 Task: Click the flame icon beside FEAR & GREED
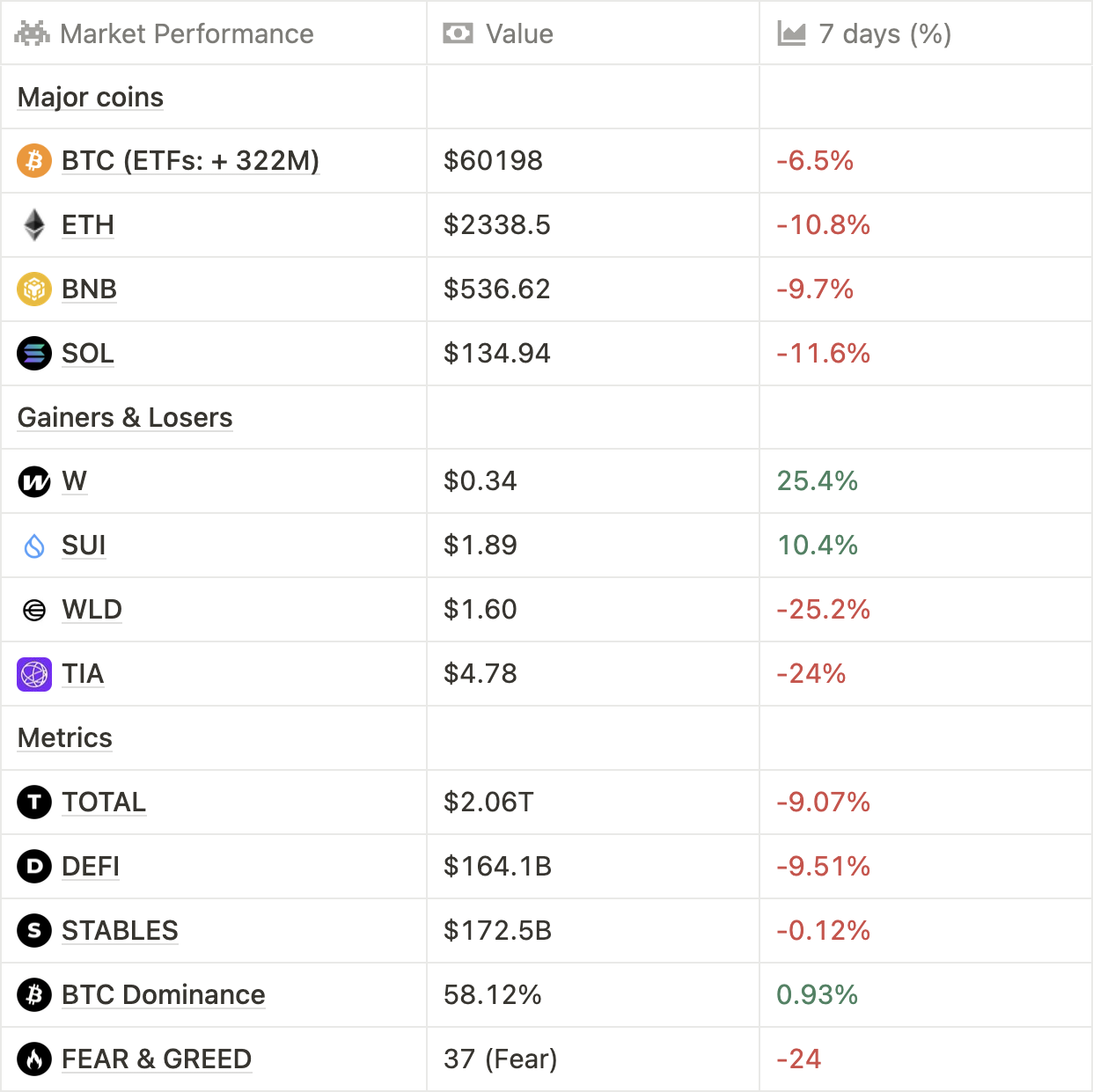(34, 1059)
